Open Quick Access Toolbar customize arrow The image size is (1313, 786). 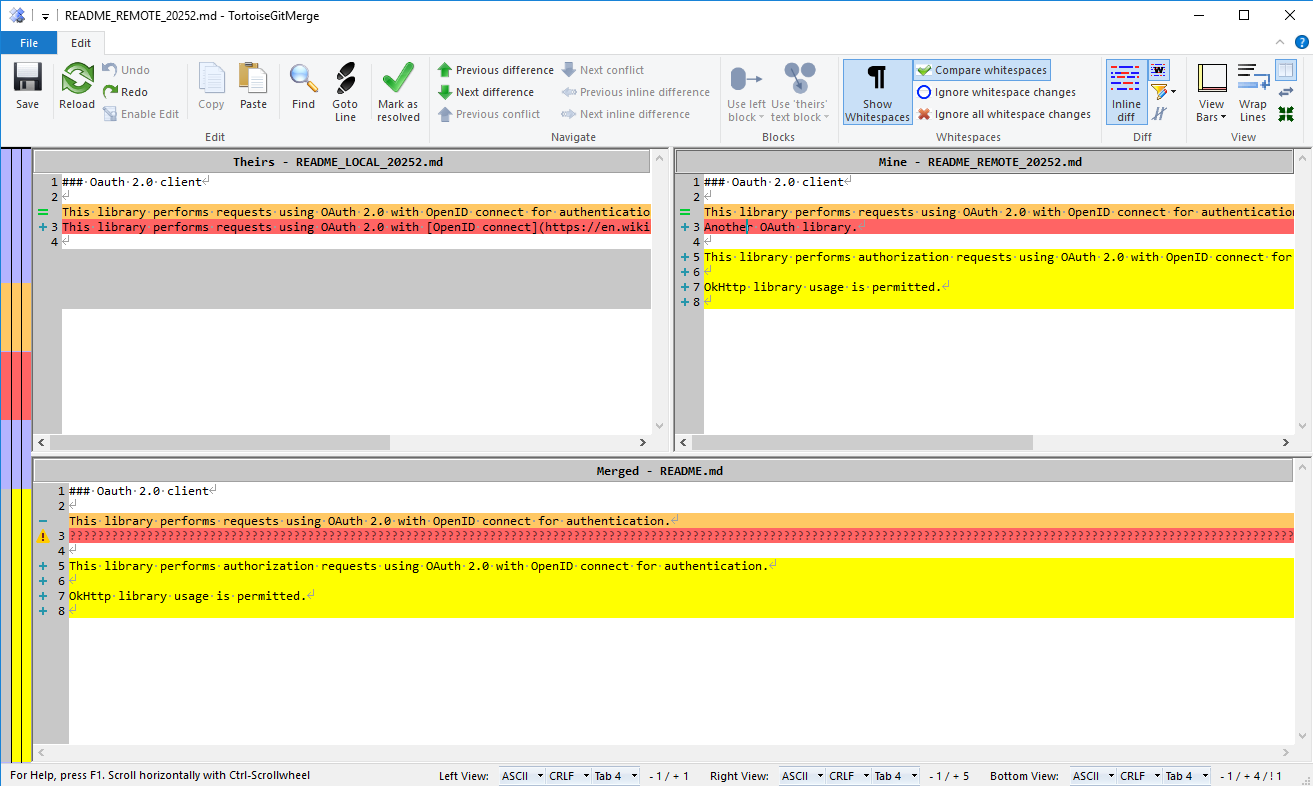pyautogui.click(x=45, y=16)
